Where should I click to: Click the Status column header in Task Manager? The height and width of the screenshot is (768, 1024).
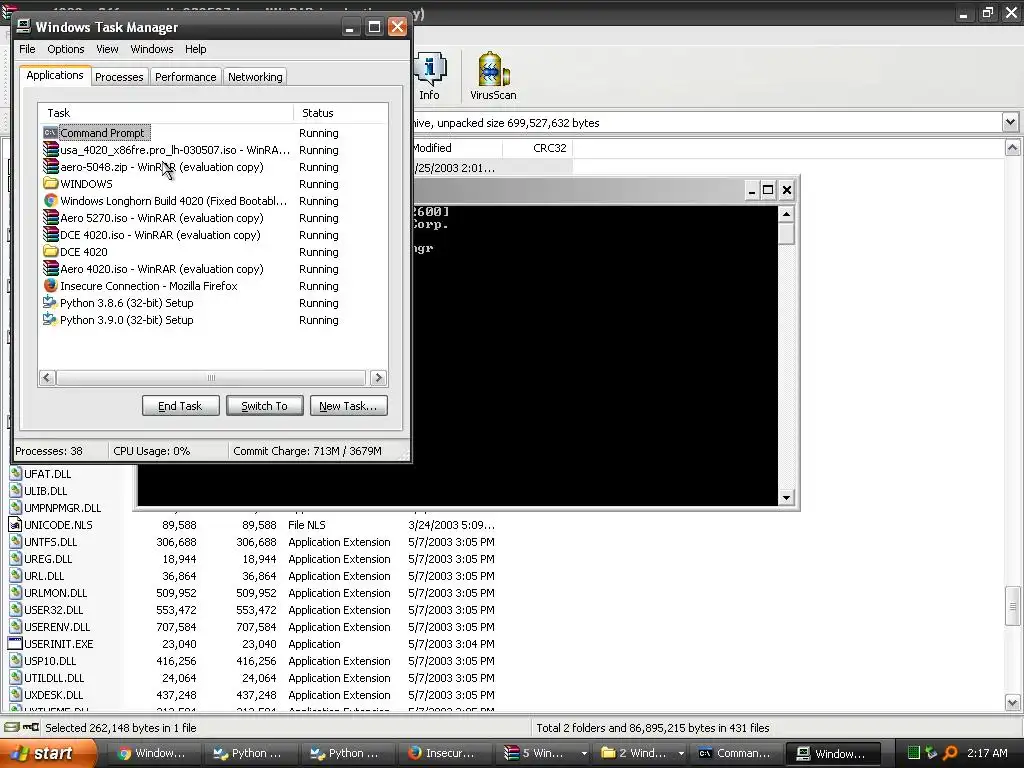pos(340,113)
